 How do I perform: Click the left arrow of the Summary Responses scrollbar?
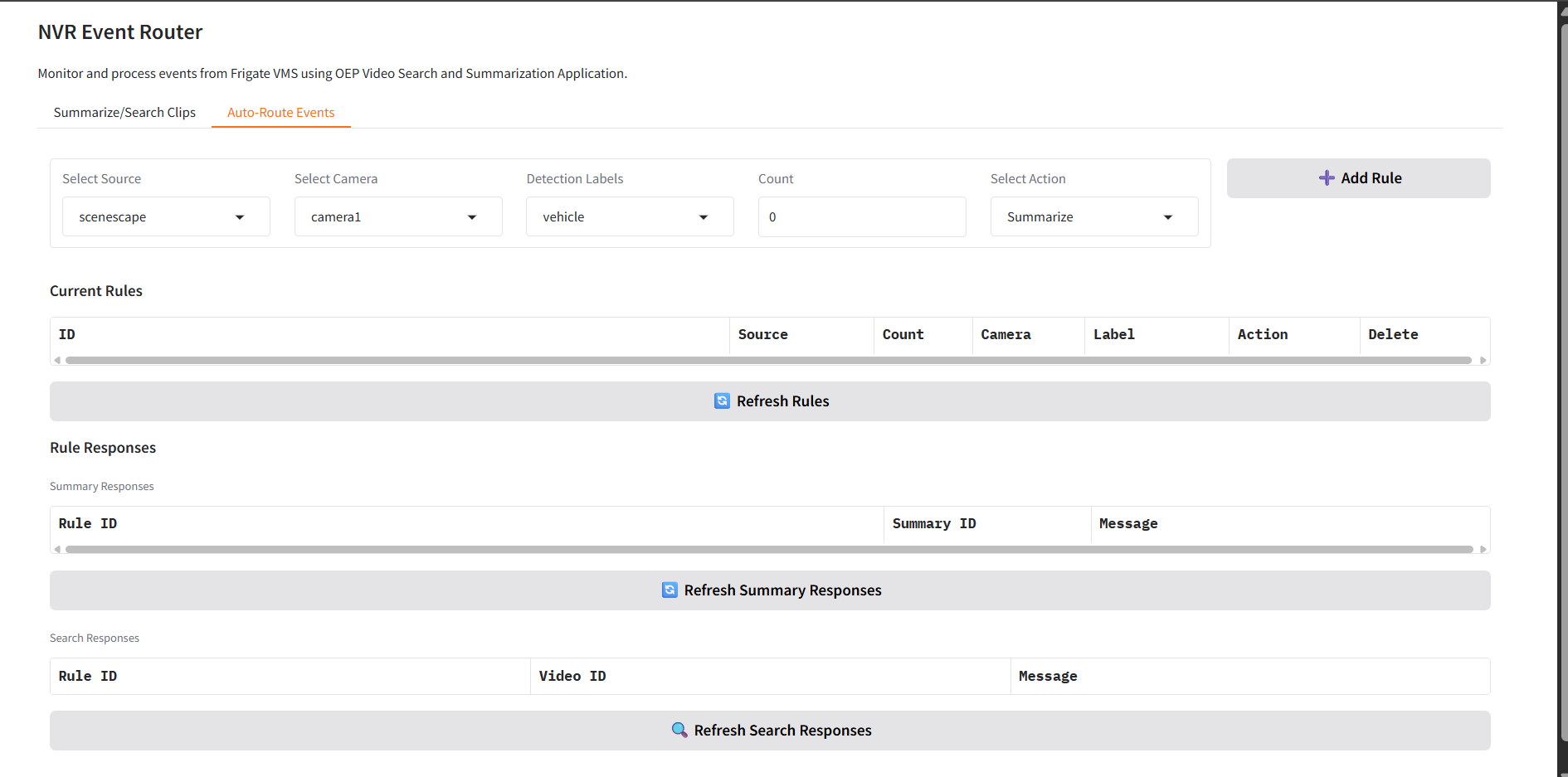pyautogui.click(x=56, y=548)
